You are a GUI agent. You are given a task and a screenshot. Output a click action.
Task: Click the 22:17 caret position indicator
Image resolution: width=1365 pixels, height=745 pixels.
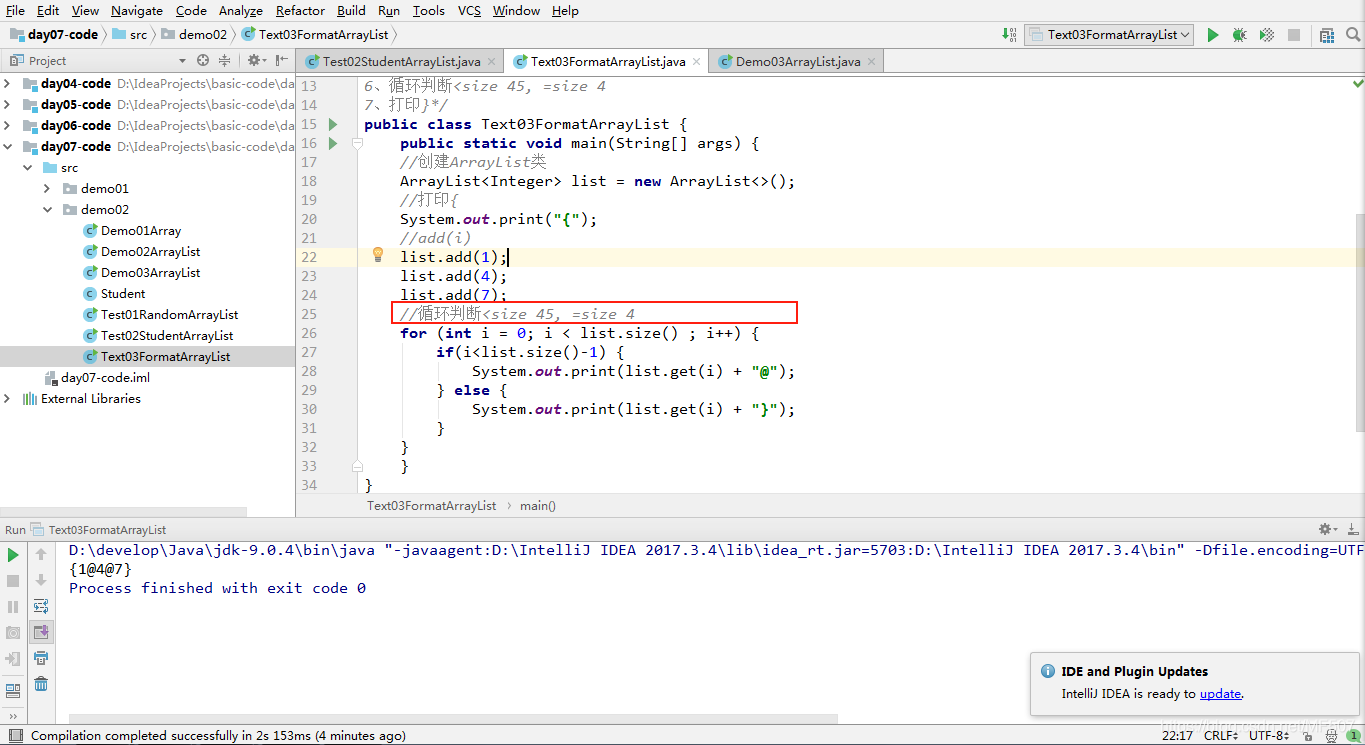pos(1177,735)
